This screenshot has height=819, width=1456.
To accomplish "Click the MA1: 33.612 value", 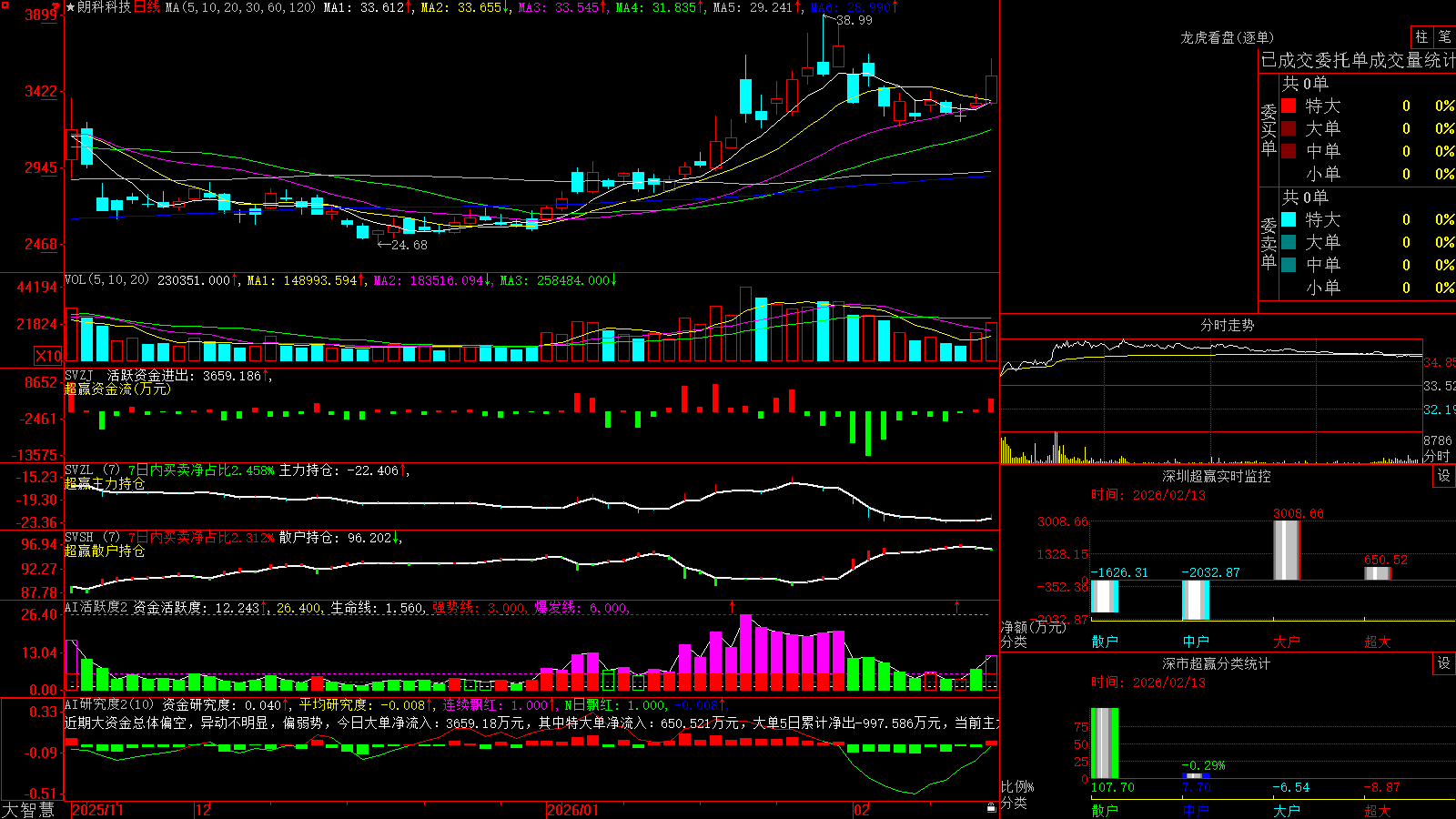I will tap(364, 7).
